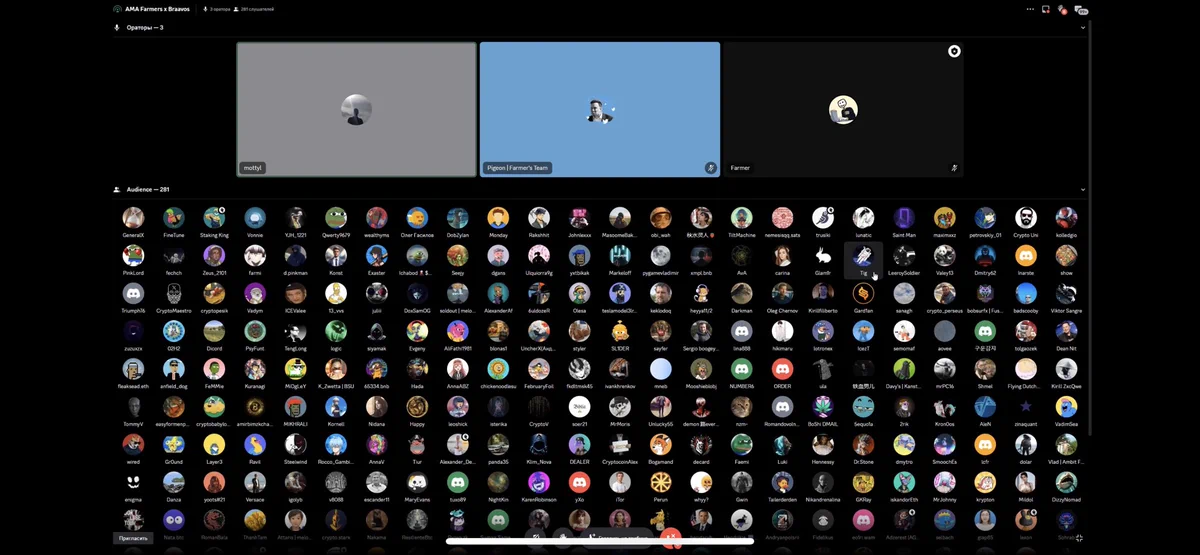Open Viktor Sangre's audience avatar
The image size is (1200, 555).
[x=1066, y=294]
